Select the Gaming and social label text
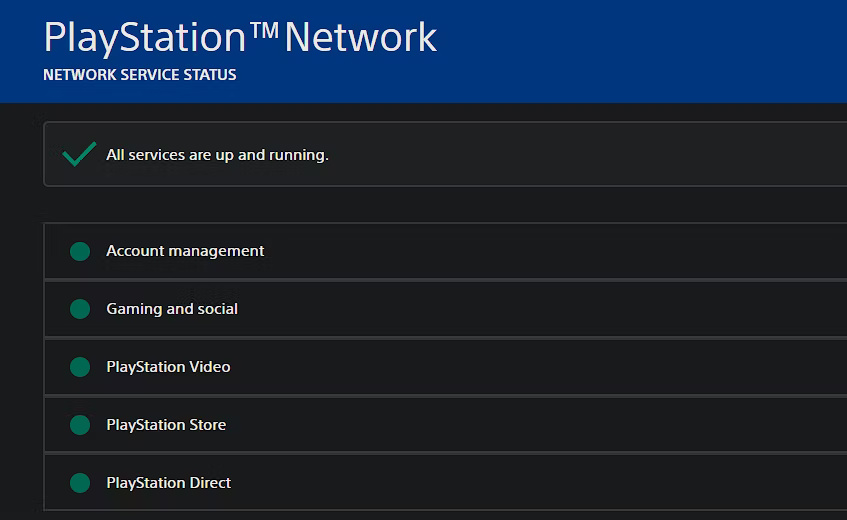This screenshot has width=847, height=520. 172,309
